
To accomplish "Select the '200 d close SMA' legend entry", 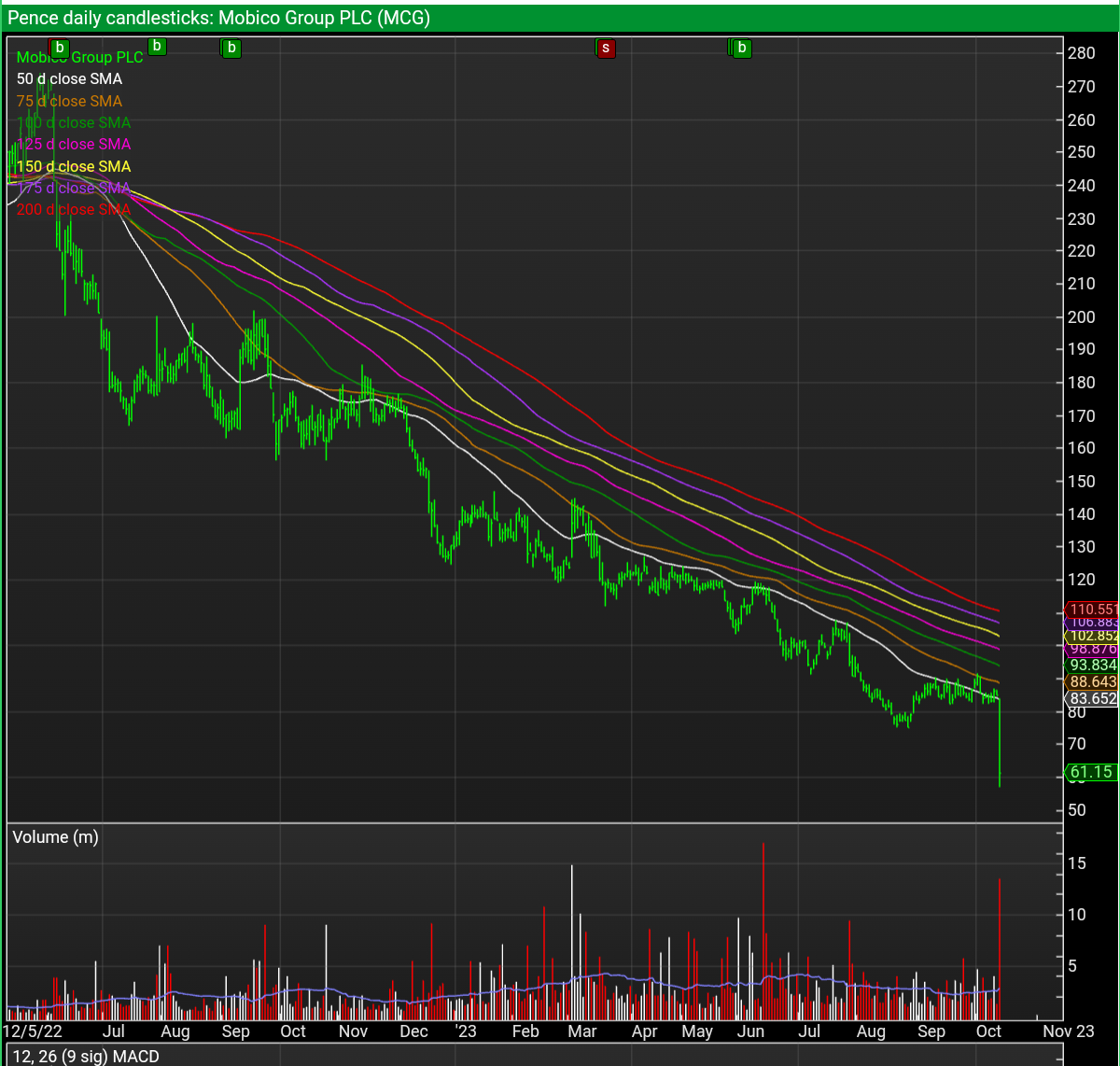I will pos(74,209).
